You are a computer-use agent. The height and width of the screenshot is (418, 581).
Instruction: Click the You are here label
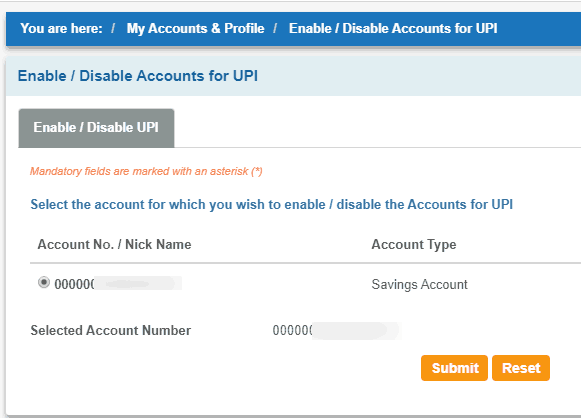62,29
